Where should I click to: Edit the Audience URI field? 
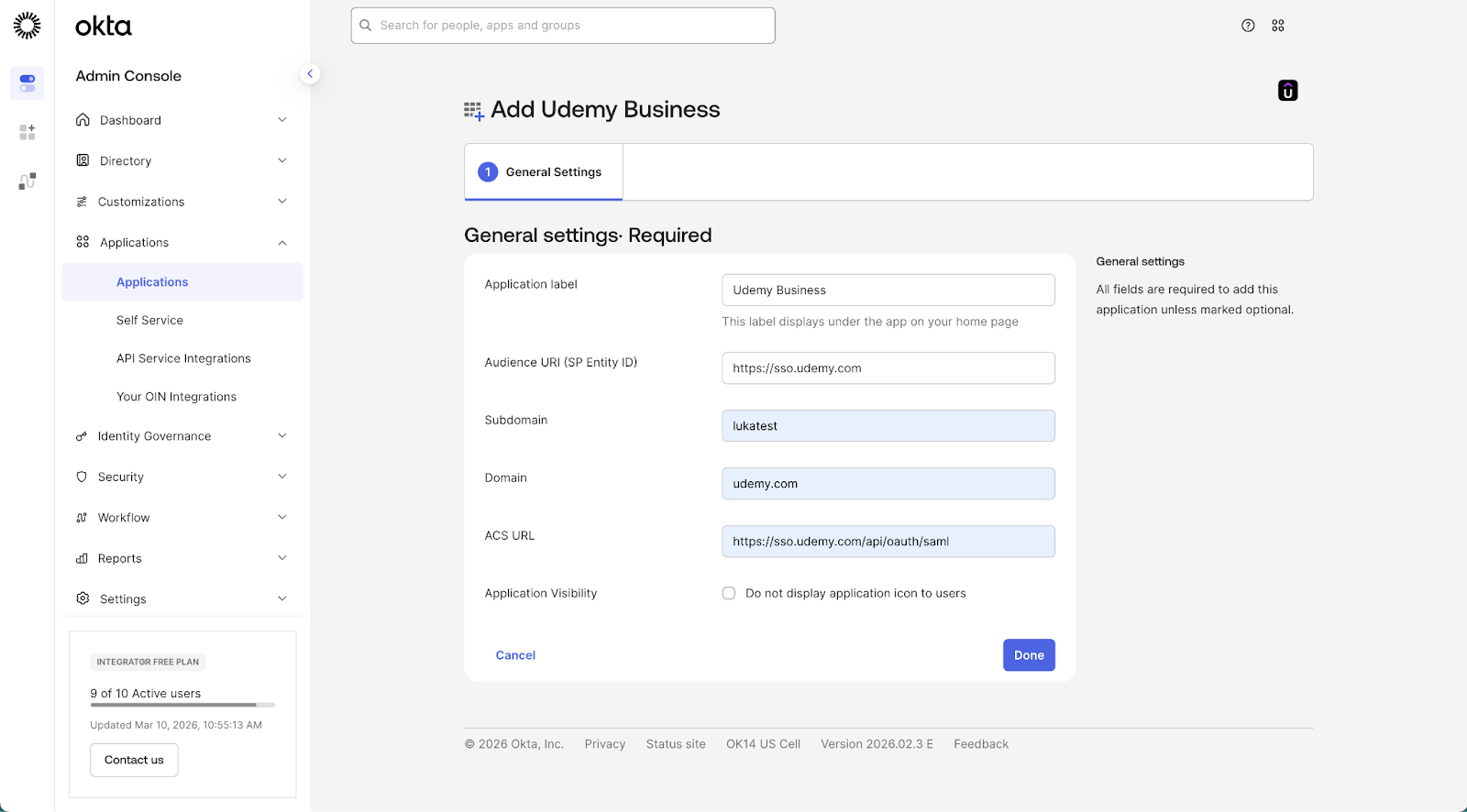coord(888,368)
